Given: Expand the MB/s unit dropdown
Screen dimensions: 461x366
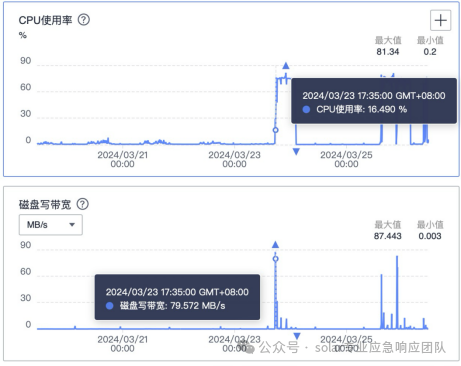Looking at the screenshot, I should [51, 225].
